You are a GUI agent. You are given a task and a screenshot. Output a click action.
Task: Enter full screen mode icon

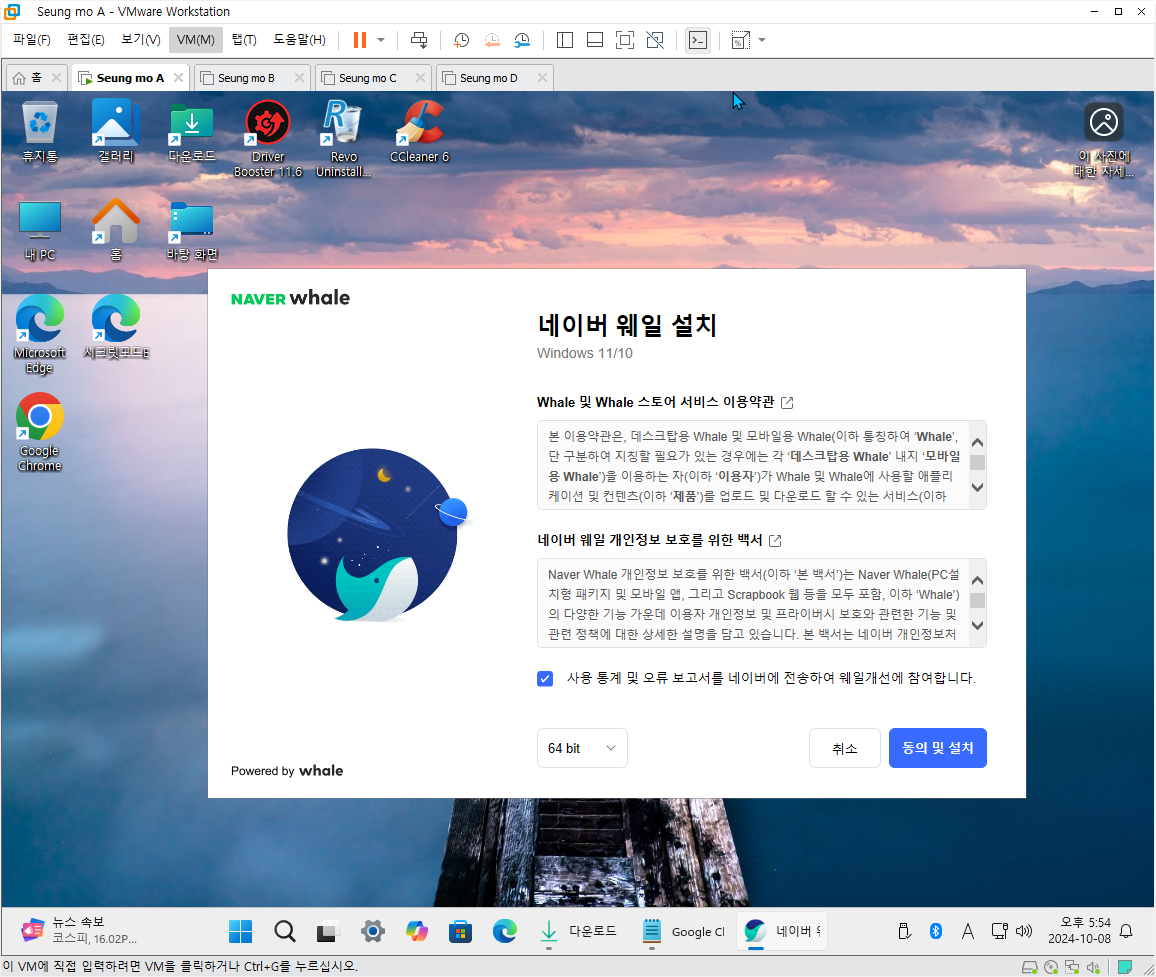pos(624,40)
